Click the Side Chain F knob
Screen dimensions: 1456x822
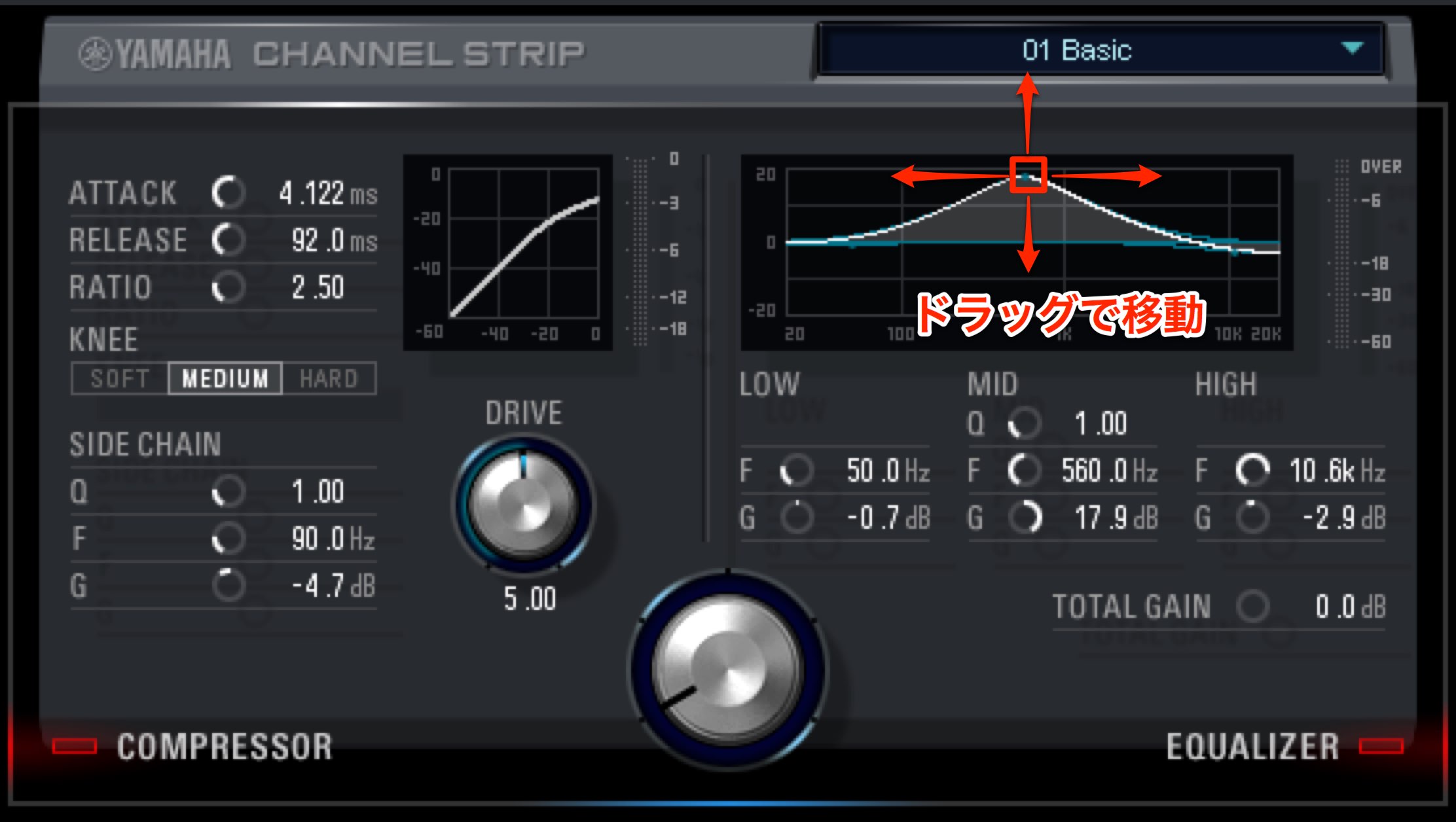pos(228,538)
